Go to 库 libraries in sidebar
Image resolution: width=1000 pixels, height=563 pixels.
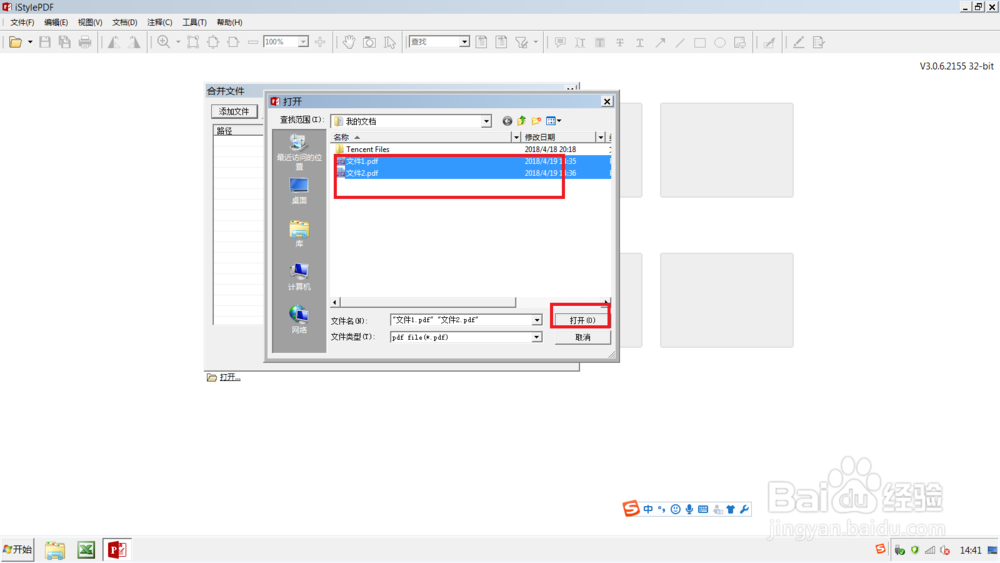coord(299,234)
